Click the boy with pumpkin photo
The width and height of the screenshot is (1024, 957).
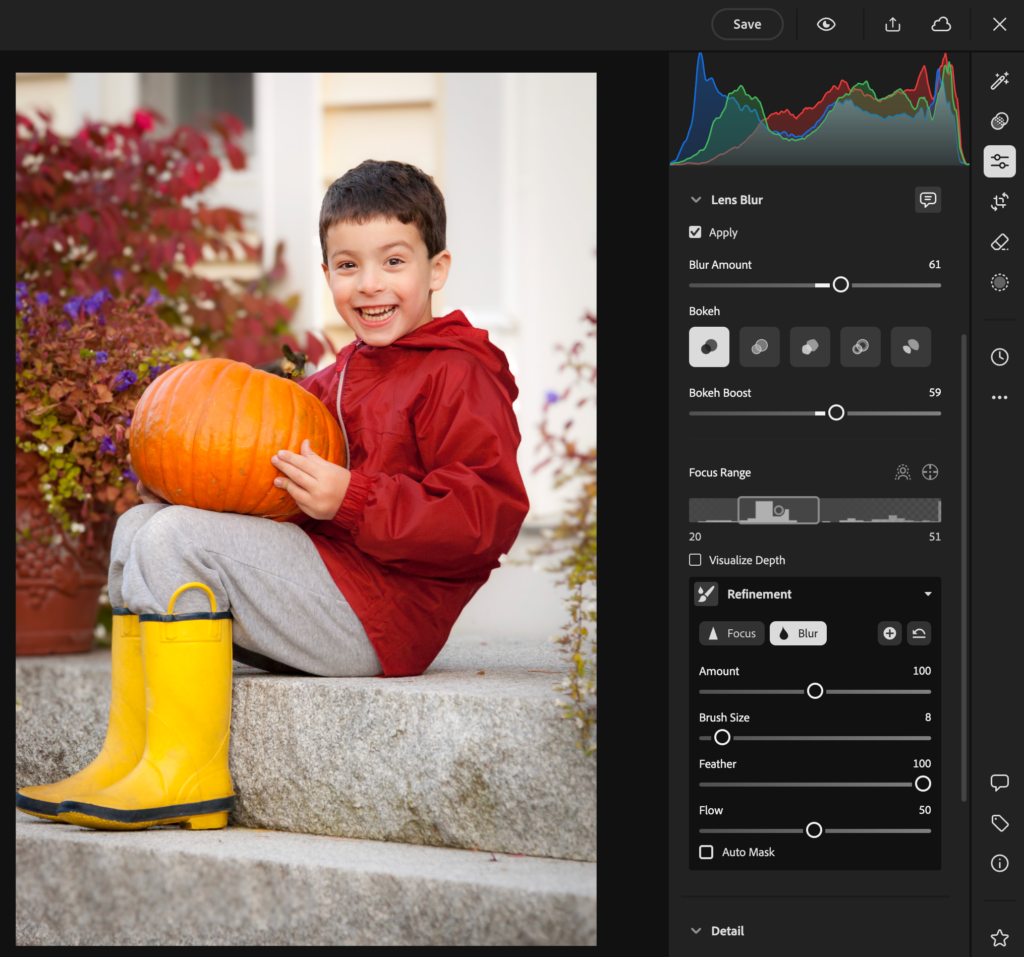pos(306,509)
